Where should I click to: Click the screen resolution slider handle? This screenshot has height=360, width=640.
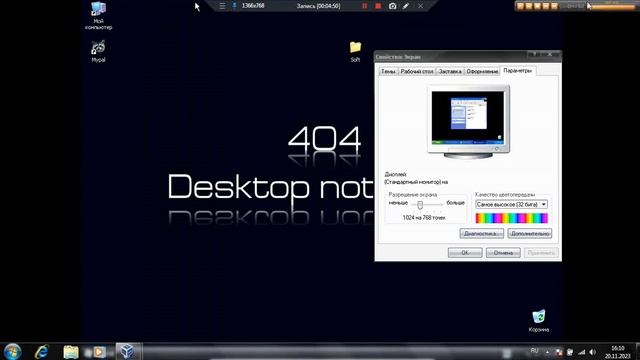(x=420, y=205)
